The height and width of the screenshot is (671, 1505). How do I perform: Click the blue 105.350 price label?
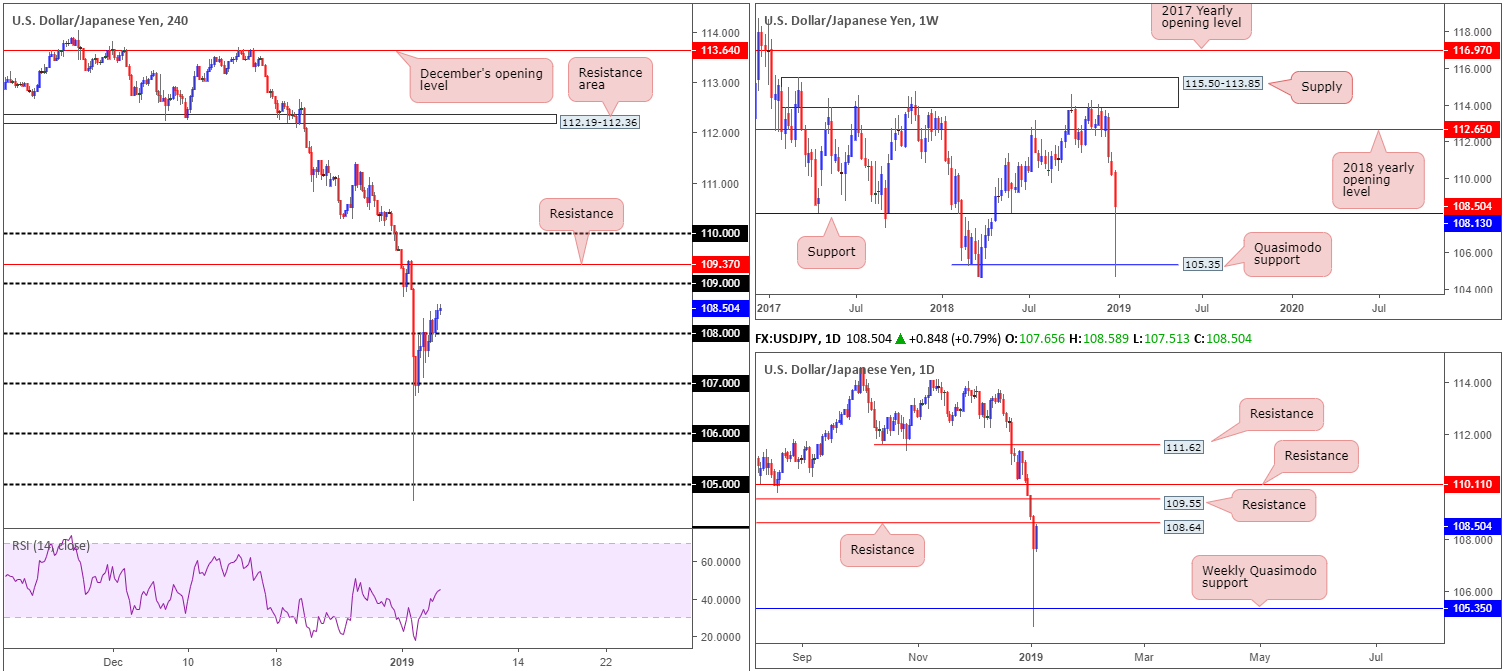pos(1474,607)
